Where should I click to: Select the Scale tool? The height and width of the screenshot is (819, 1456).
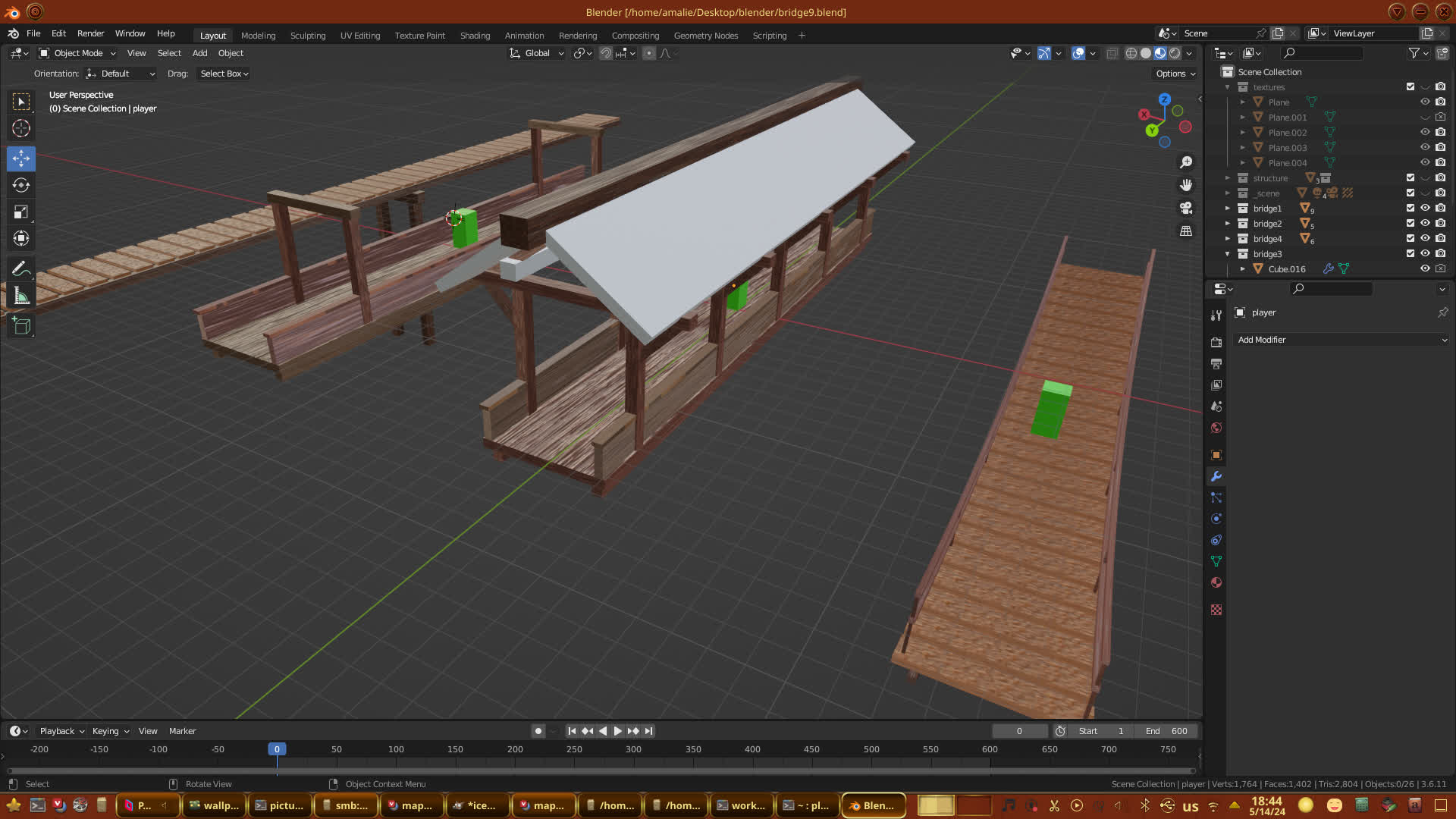(21, 212)
